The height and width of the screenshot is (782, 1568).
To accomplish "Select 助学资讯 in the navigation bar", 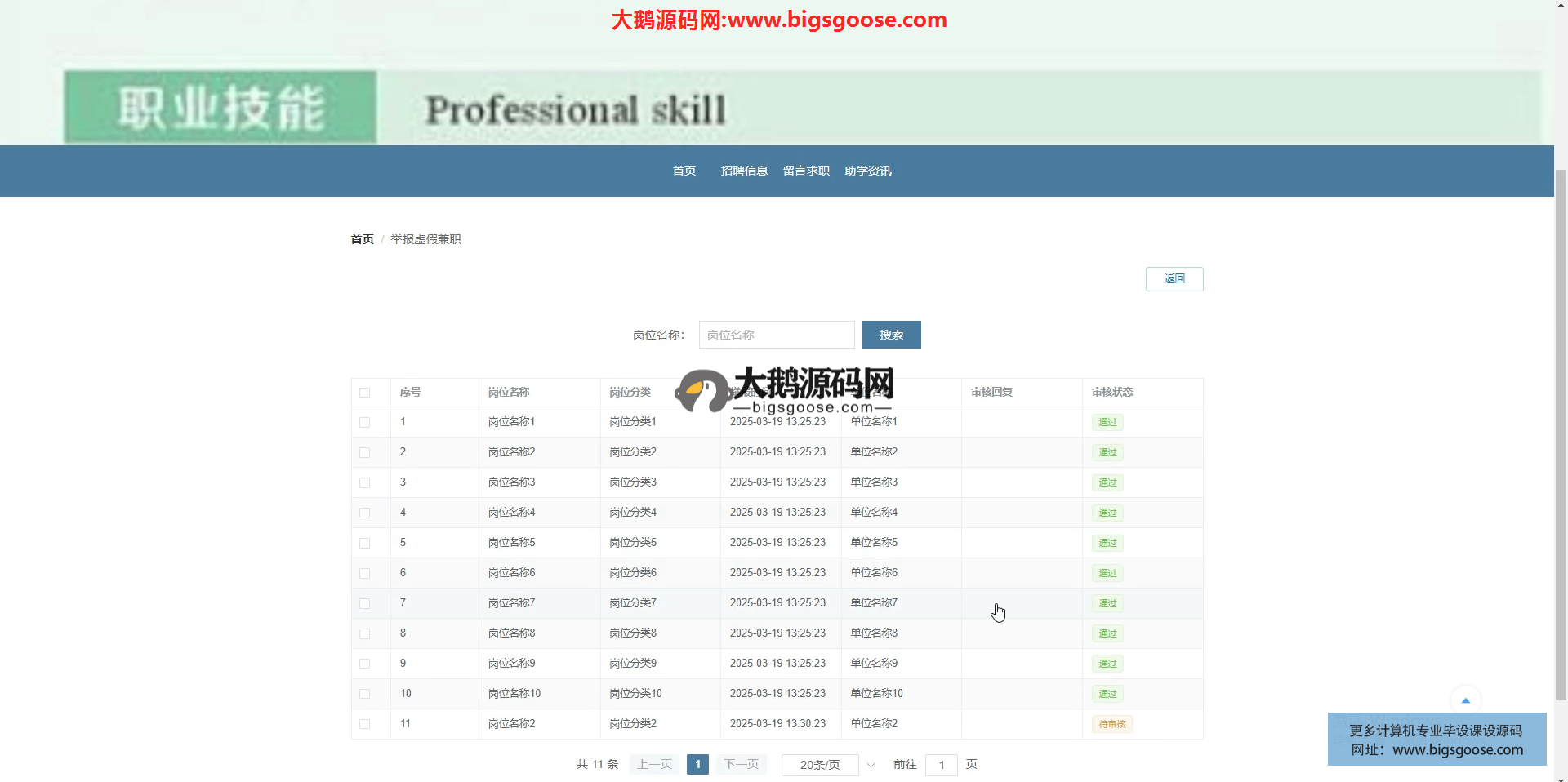I will tap(868, 171).
